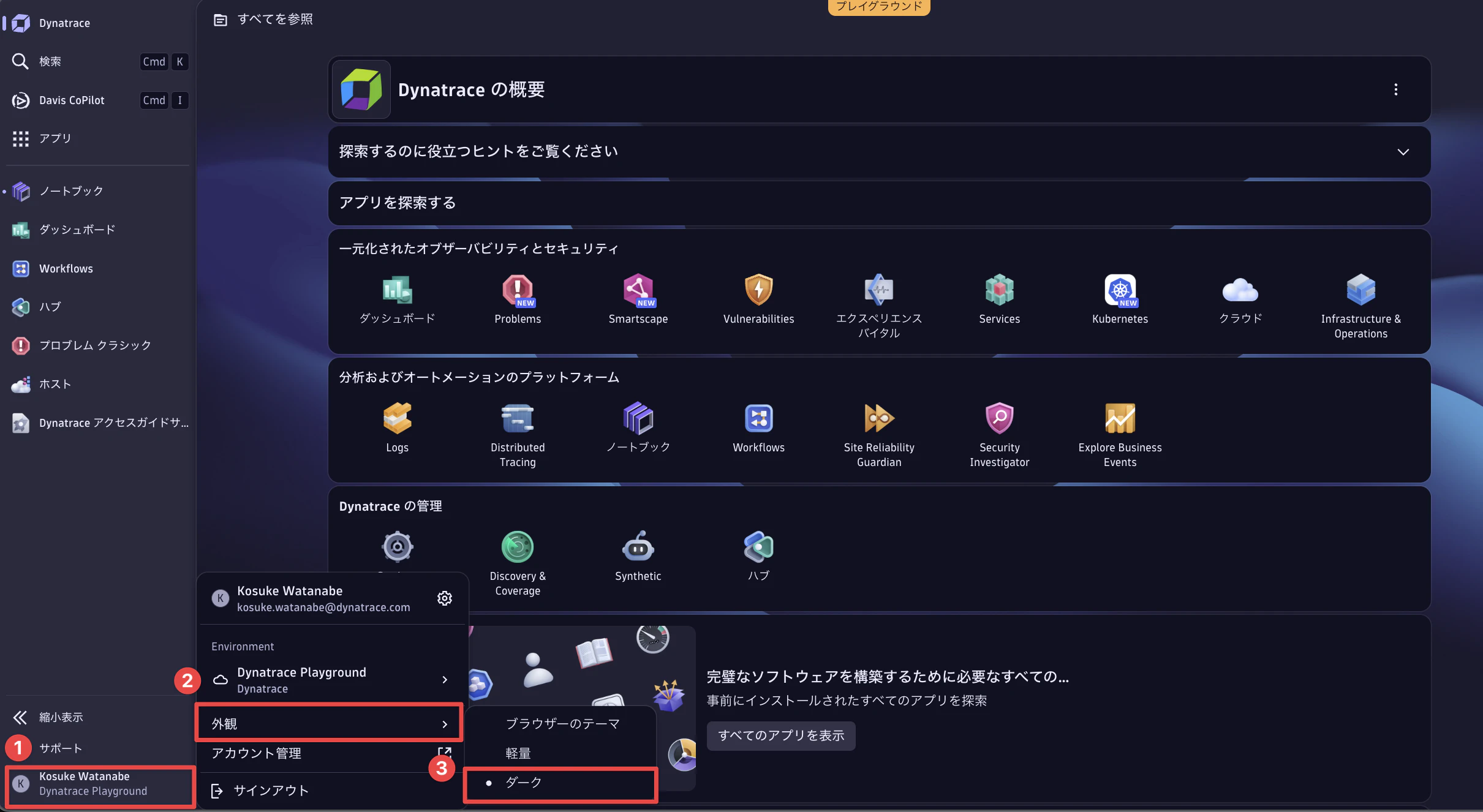The width and height of the screenshot is (1483, 812).
Task: Open Infrastructure & Operations app
Action: (1360, 306)
